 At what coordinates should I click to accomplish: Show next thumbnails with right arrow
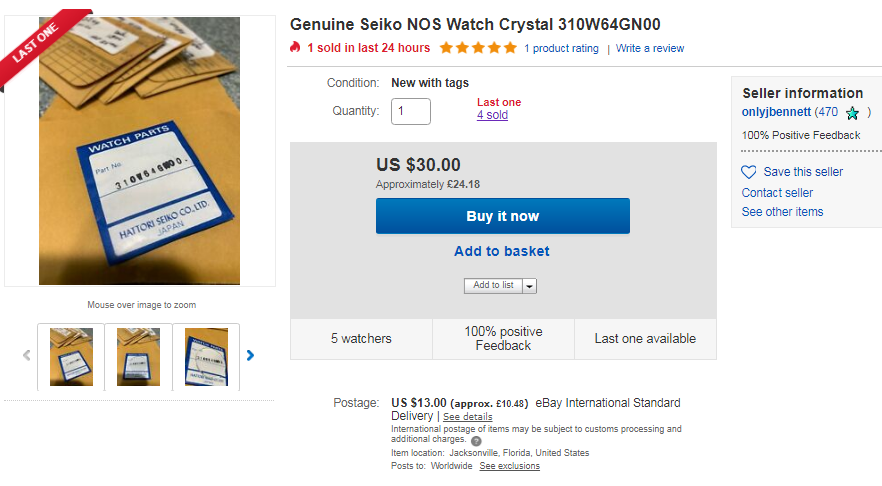[x=250, y=355]
